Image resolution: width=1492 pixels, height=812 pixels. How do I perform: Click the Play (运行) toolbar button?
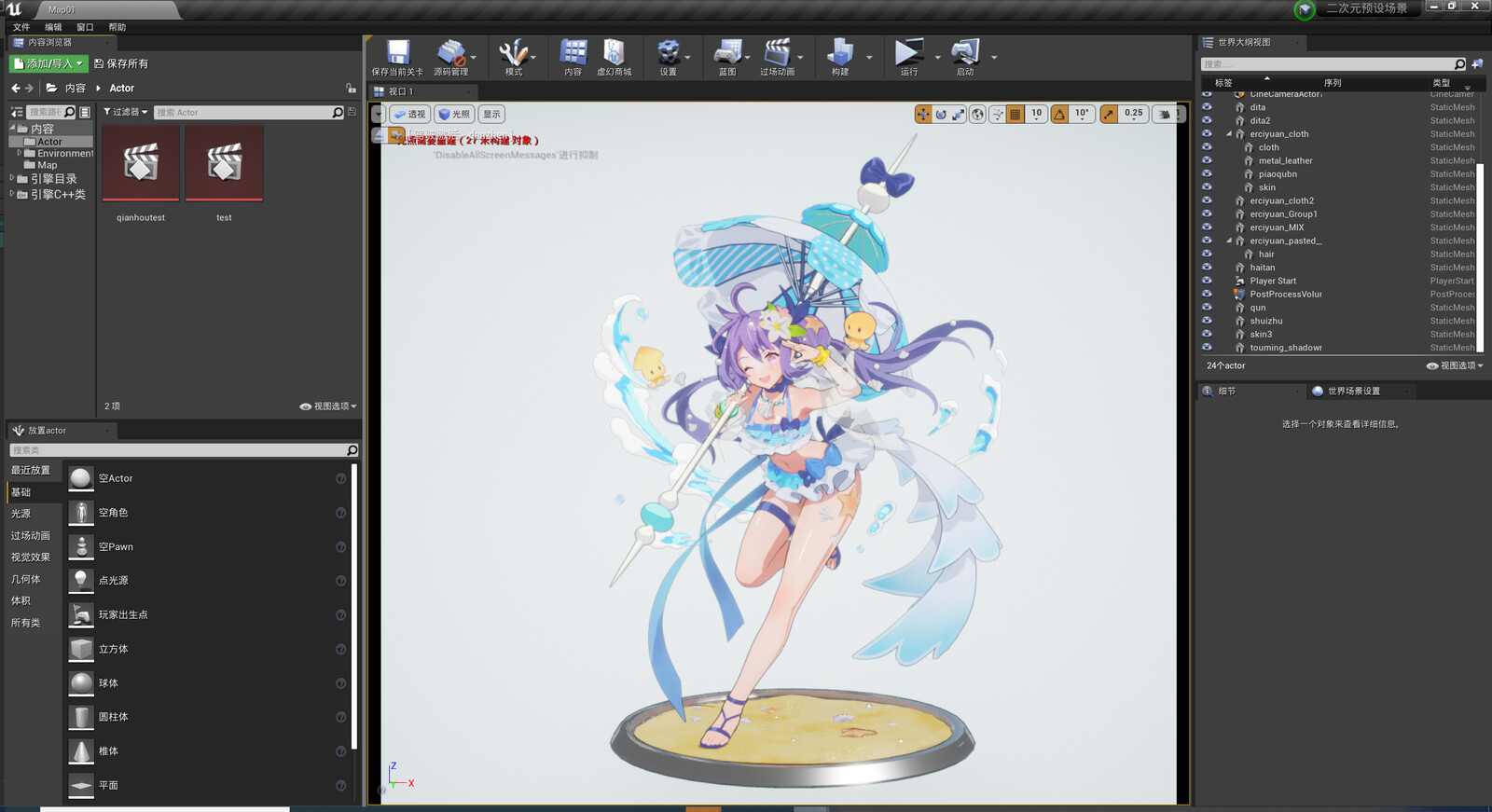(x=908, y=57)
